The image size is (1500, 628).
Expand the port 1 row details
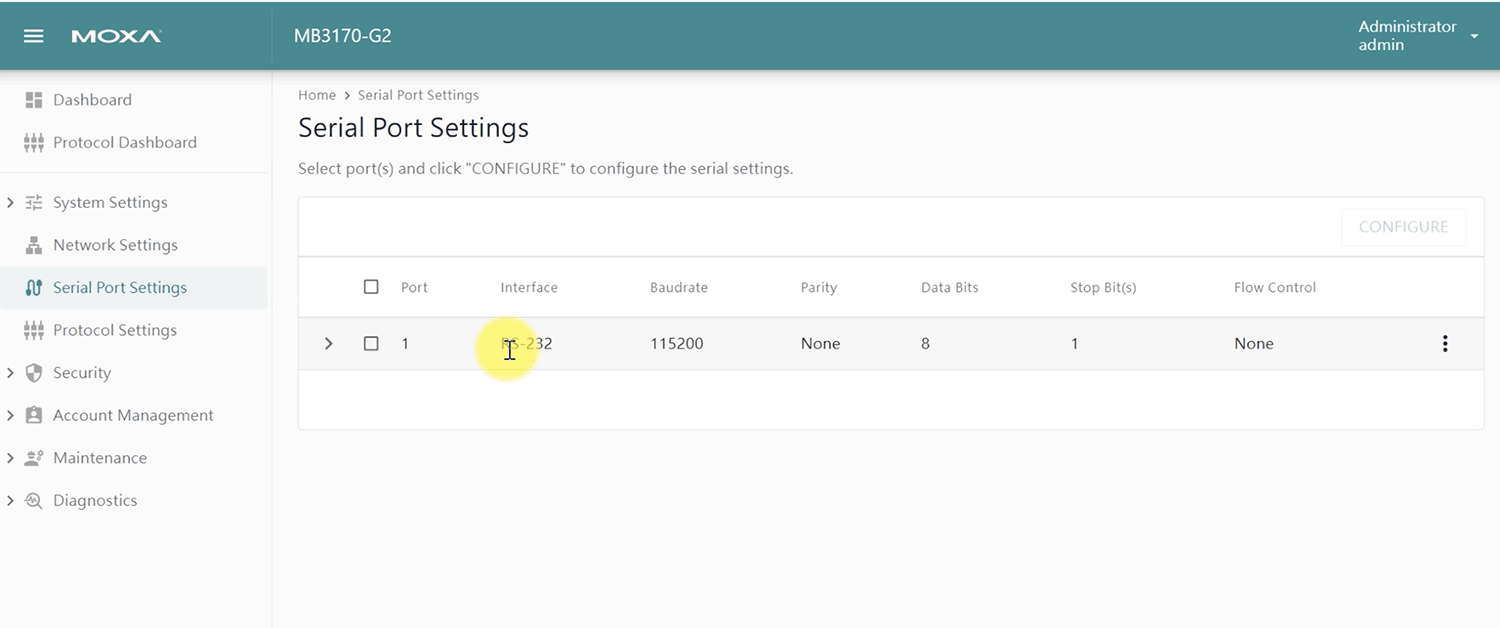tap(328, 344)
